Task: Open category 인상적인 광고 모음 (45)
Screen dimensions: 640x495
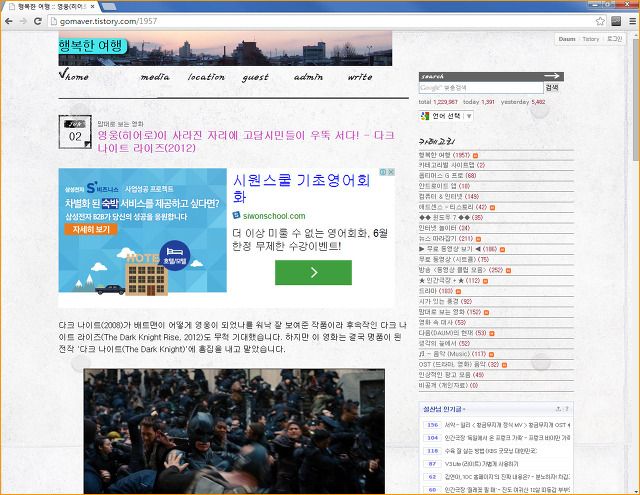Action: pyautogui.click(x=451, y=375)
